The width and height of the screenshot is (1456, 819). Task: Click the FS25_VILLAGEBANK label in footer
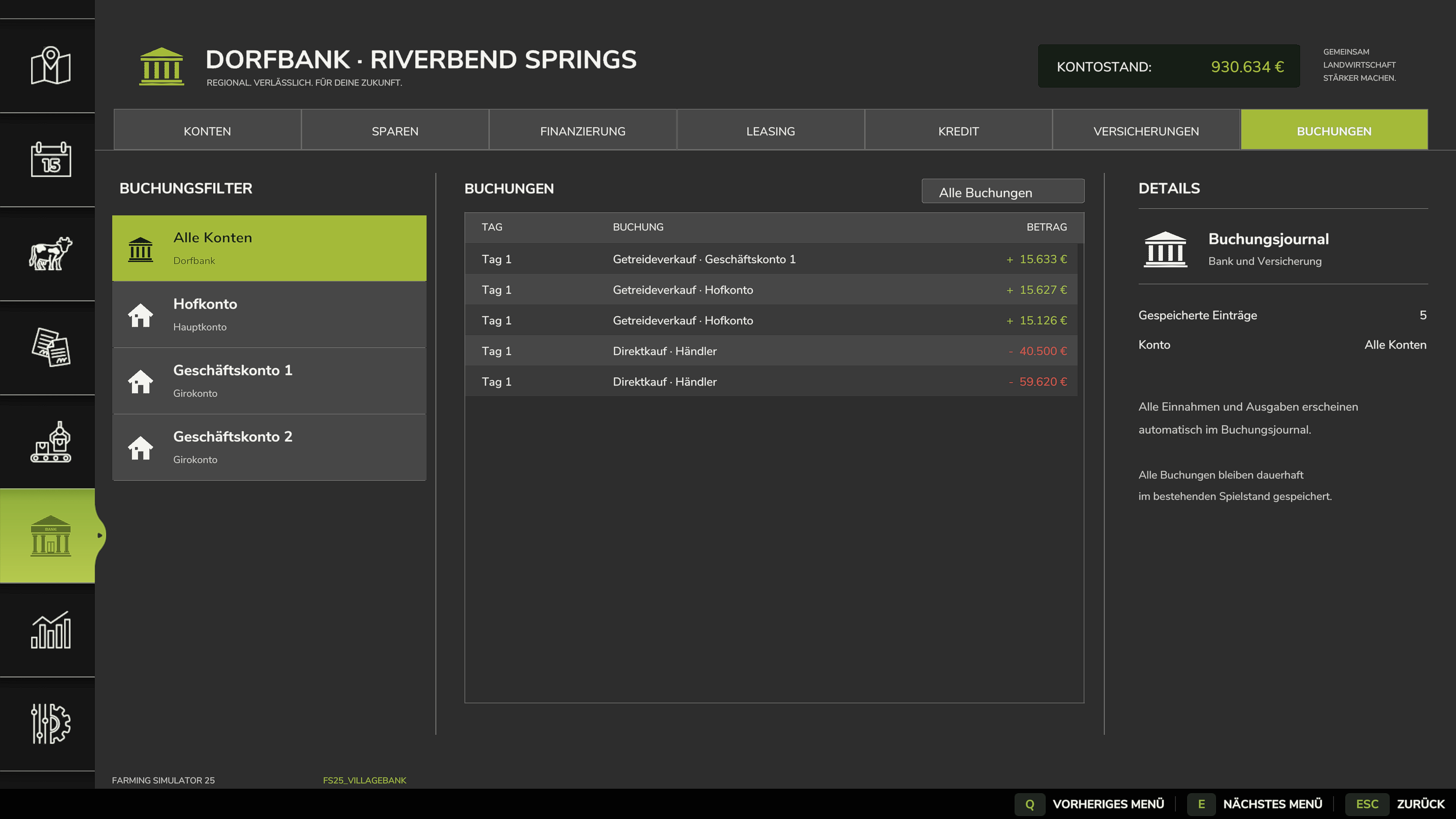(x=364, y=780)
